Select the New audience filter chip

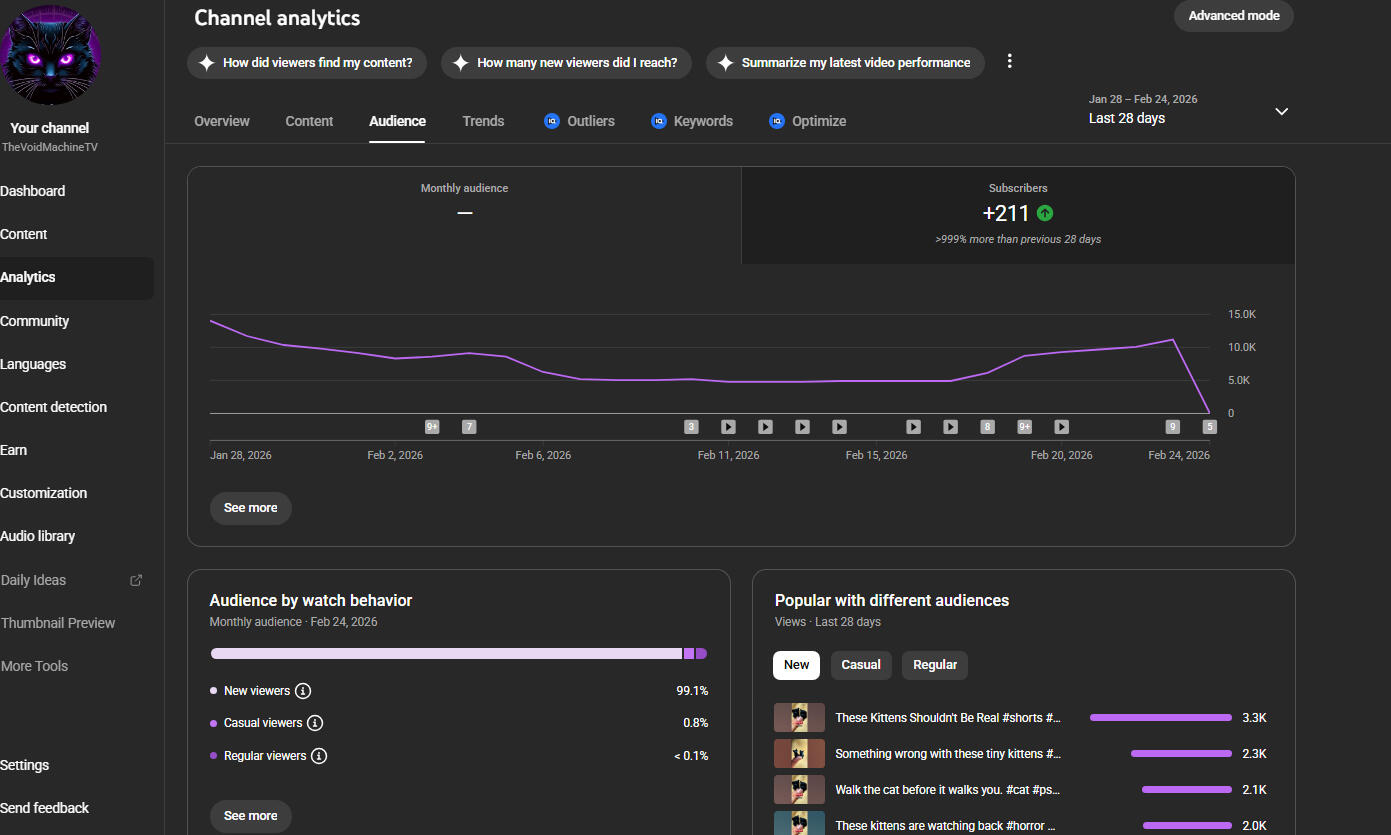click(796, 665)
